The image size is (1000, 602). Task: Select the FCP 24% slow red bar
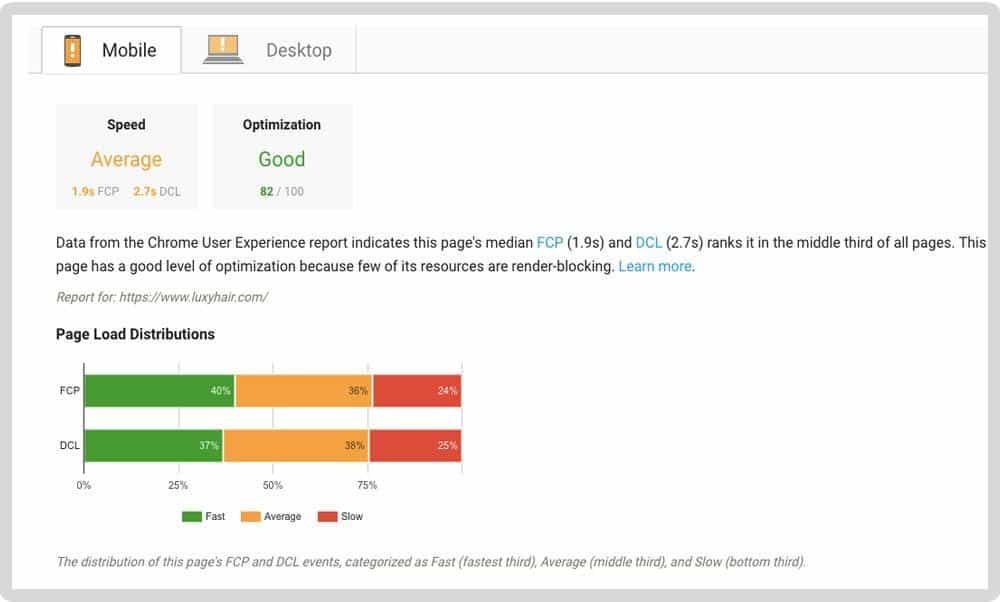click(417, 391)
